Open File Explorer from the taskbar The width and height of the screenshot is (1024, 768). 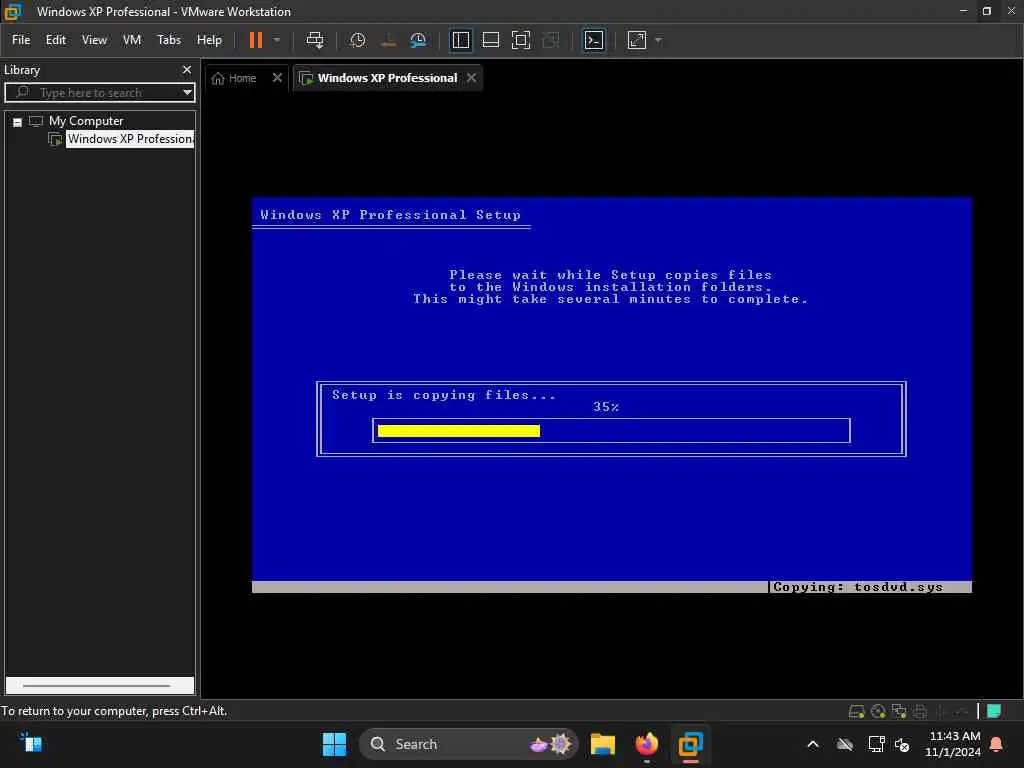click(x=603, y=744)
